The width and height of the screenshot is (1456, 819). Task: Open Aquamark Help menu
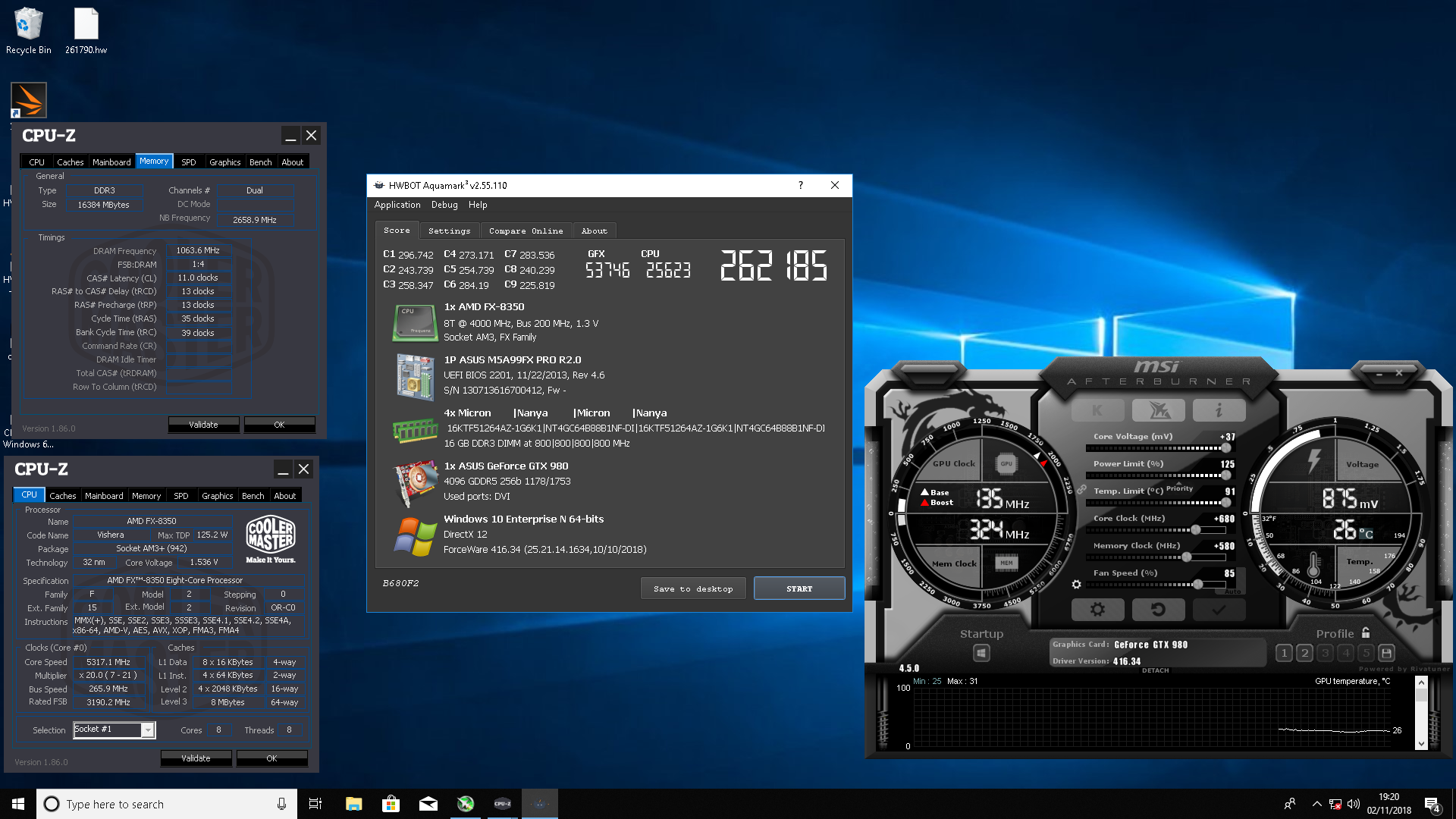tap(478, 205)
